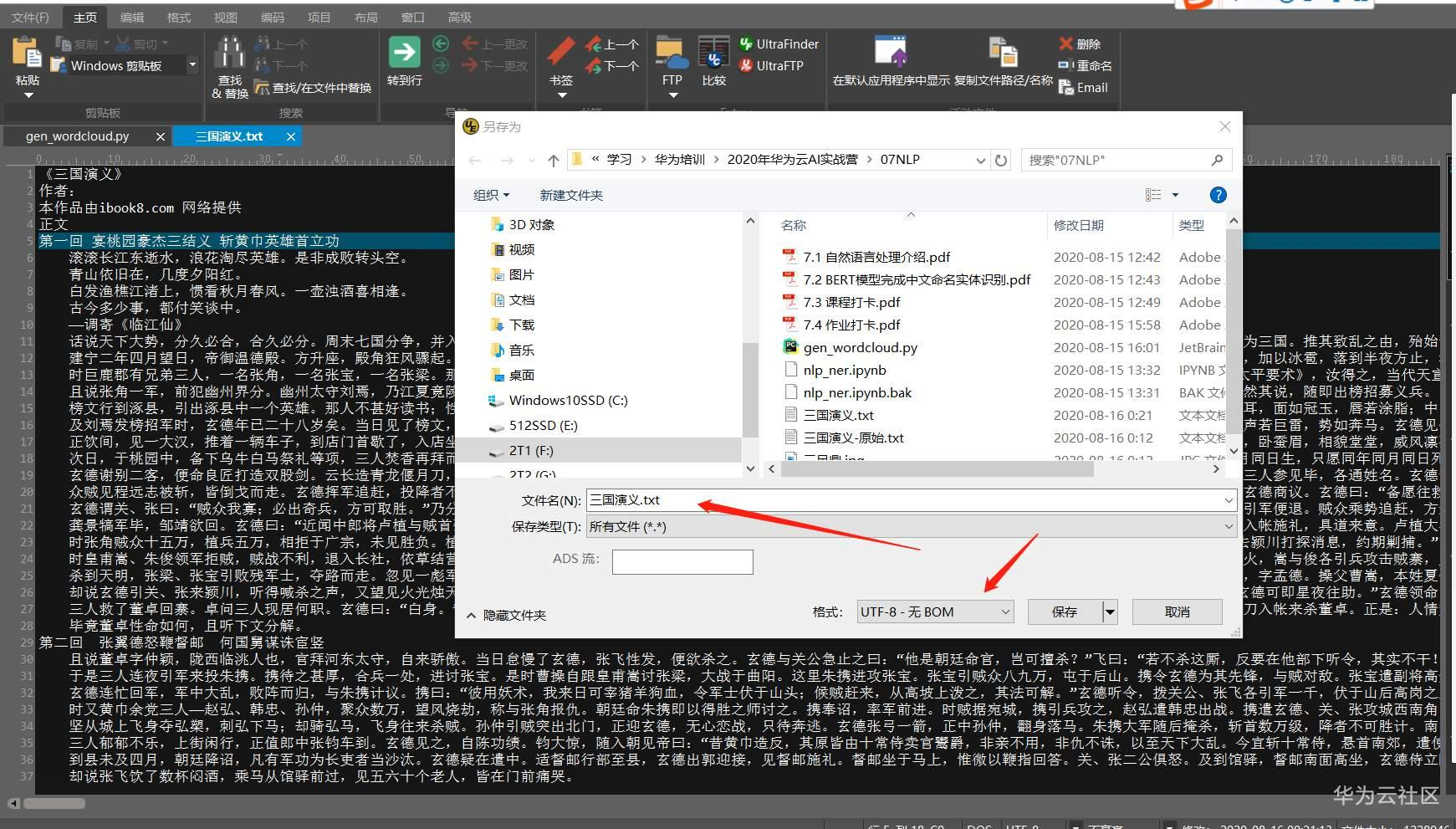1456x829 pixels.
Task: Open the 文件(F) menu
Action: click(x=30, y=17)
